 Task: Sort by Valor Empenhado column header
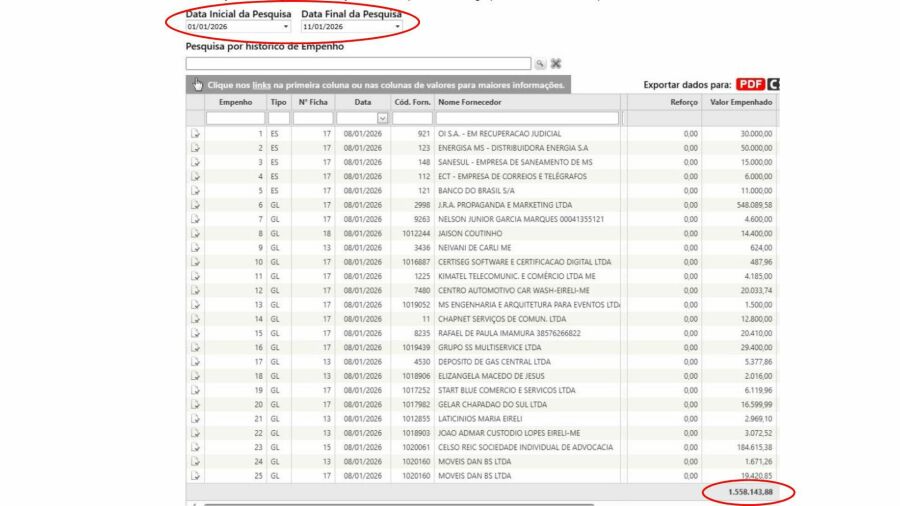click(x=741, y=102)
